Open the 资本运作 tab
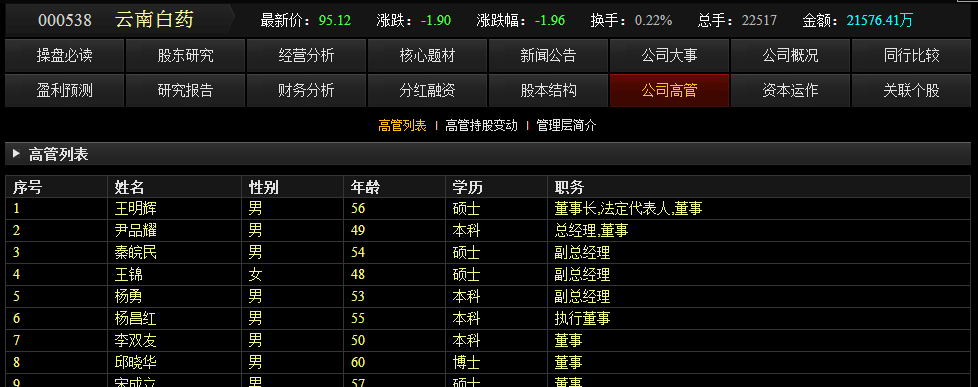This screenshot has height=387, width=978. pos(790,91)
